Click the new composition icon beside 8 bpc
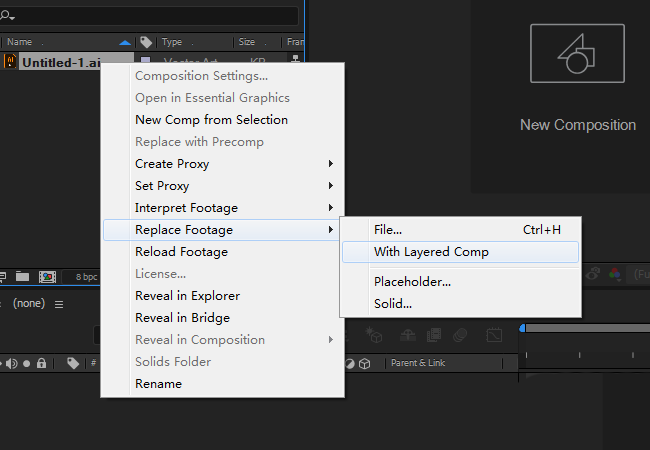650x450 pixels. point(47,276)
